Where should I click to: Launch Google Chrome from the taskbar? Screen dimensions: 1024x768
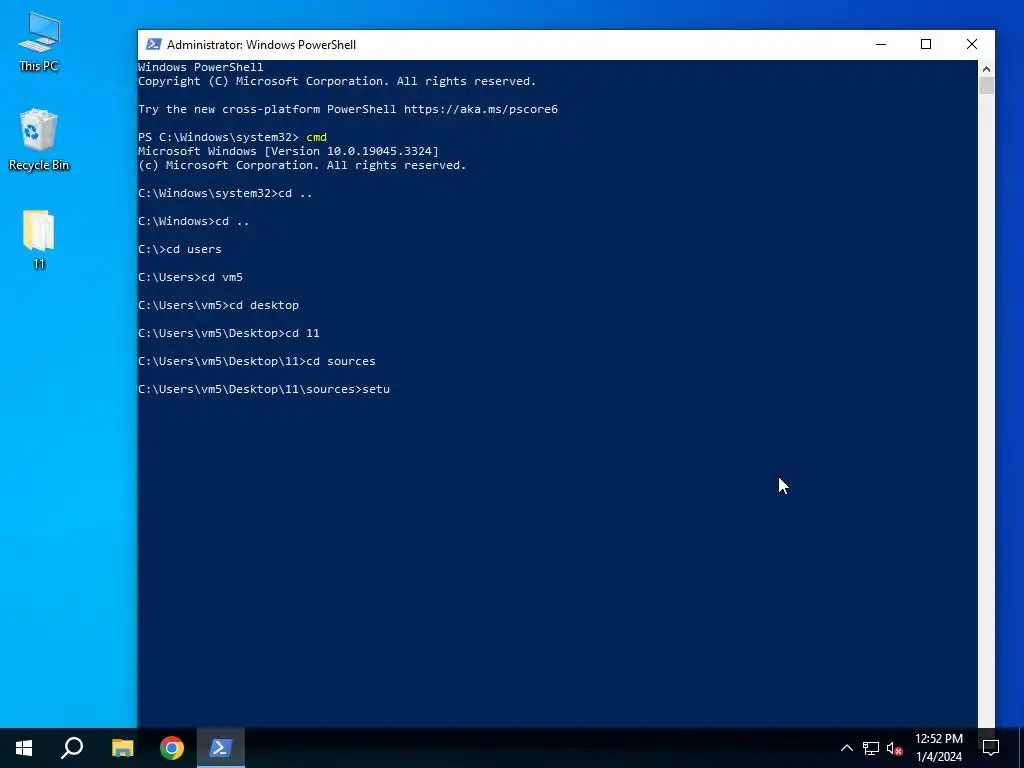coord(172,748)
